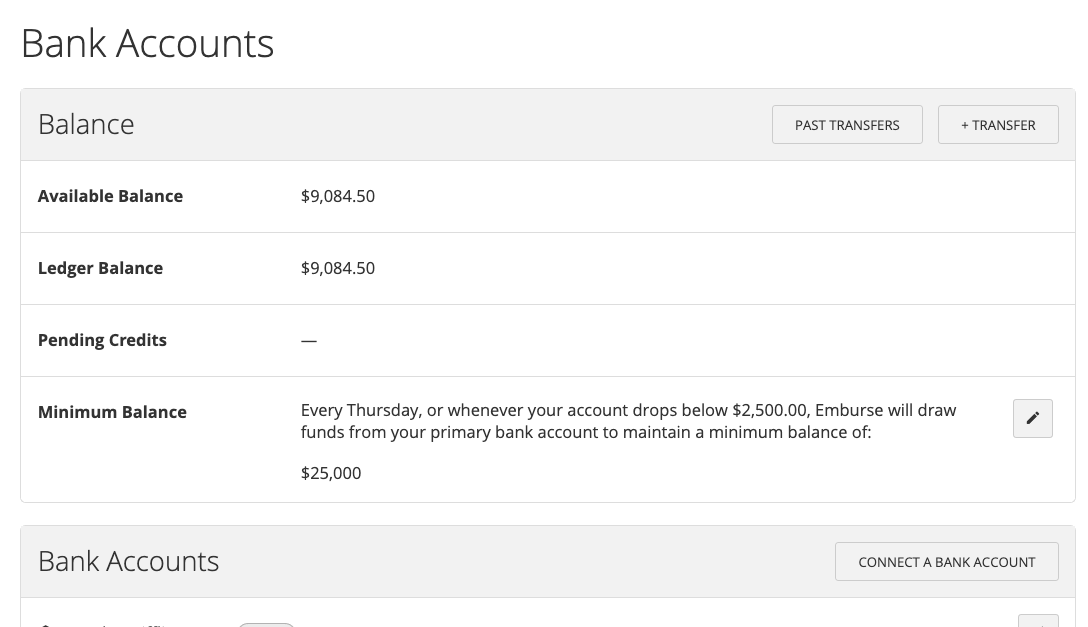Open Past Transfers
Image resolution: width=1088 pixels, height=627 pixels.
tap(847, 125)
